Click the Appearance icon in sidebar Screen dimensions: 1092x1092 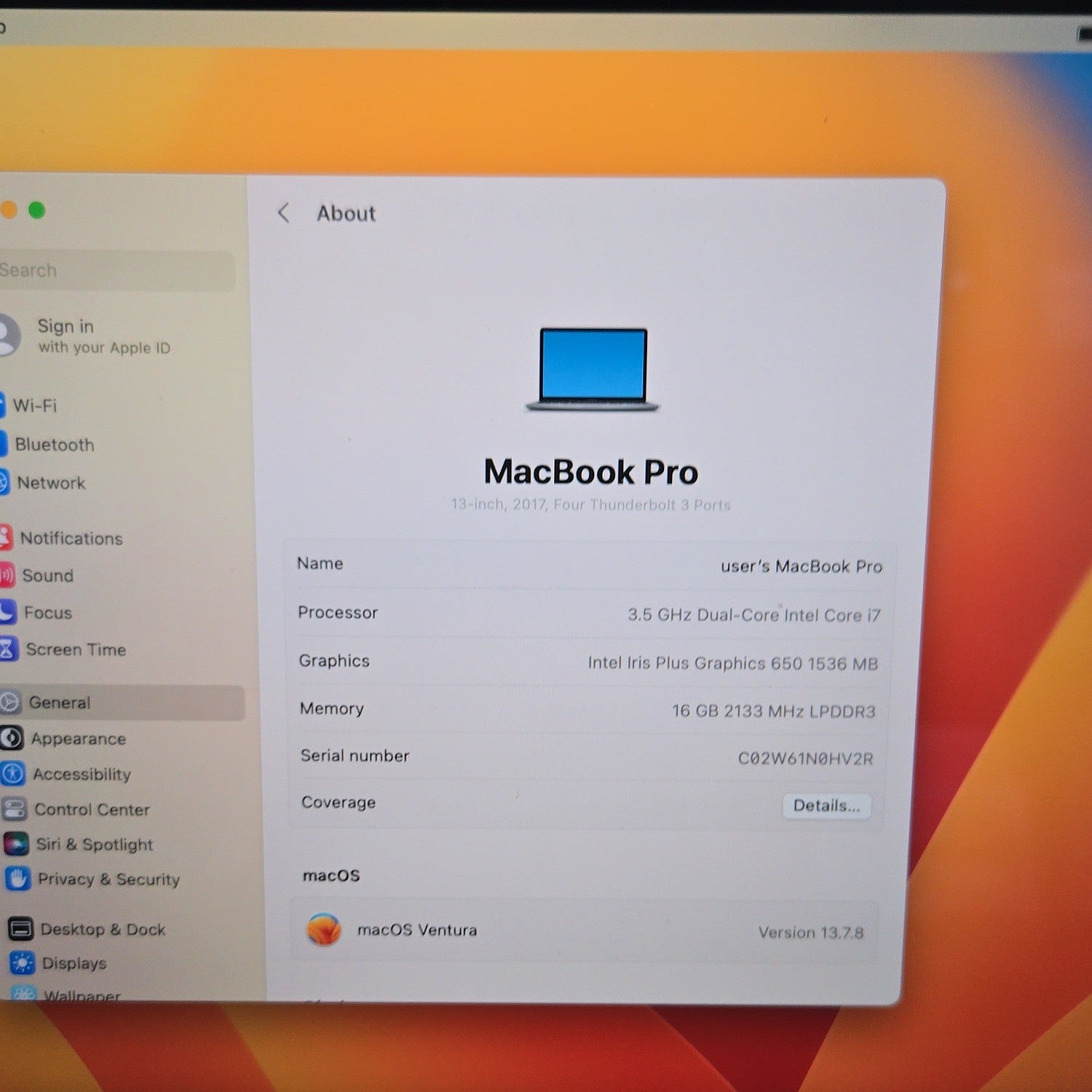click(x=12, y=738)
